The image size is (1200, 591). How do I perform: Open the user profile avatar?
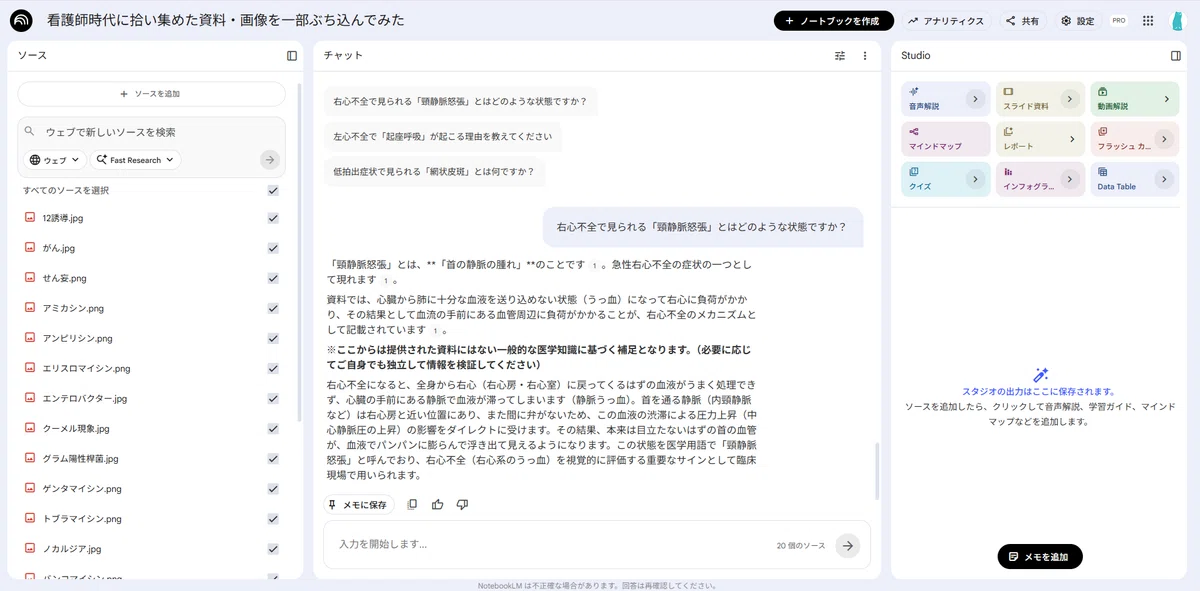1177,21
